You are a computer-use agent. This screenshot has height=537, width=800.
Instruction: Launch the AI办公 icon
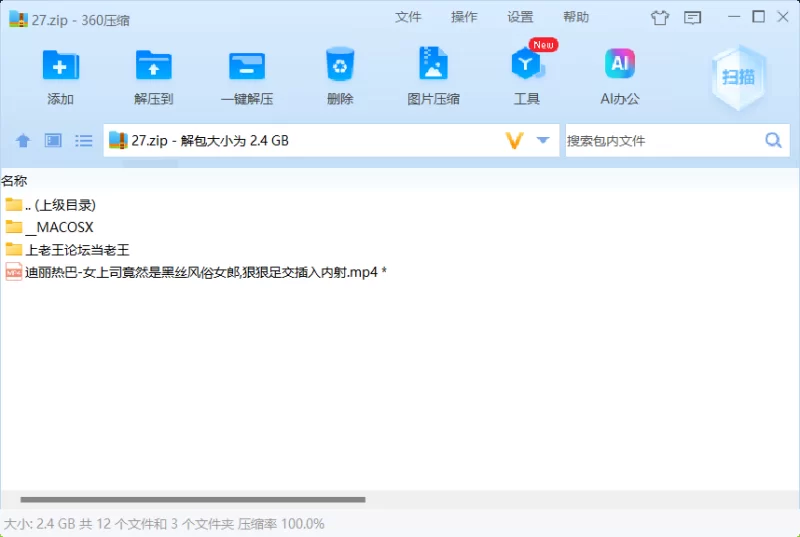coord(620,66)
